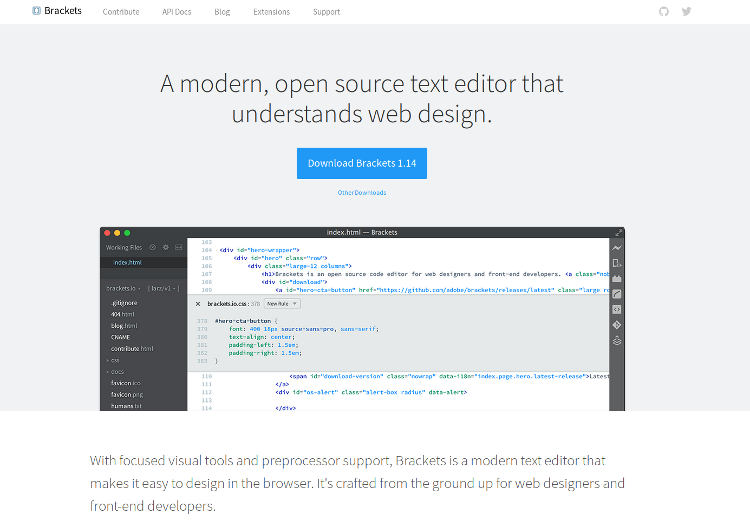Open Working Files gear settings icon
The width and height of the screenshot is (750, 521).
click(x=165, y=247)
